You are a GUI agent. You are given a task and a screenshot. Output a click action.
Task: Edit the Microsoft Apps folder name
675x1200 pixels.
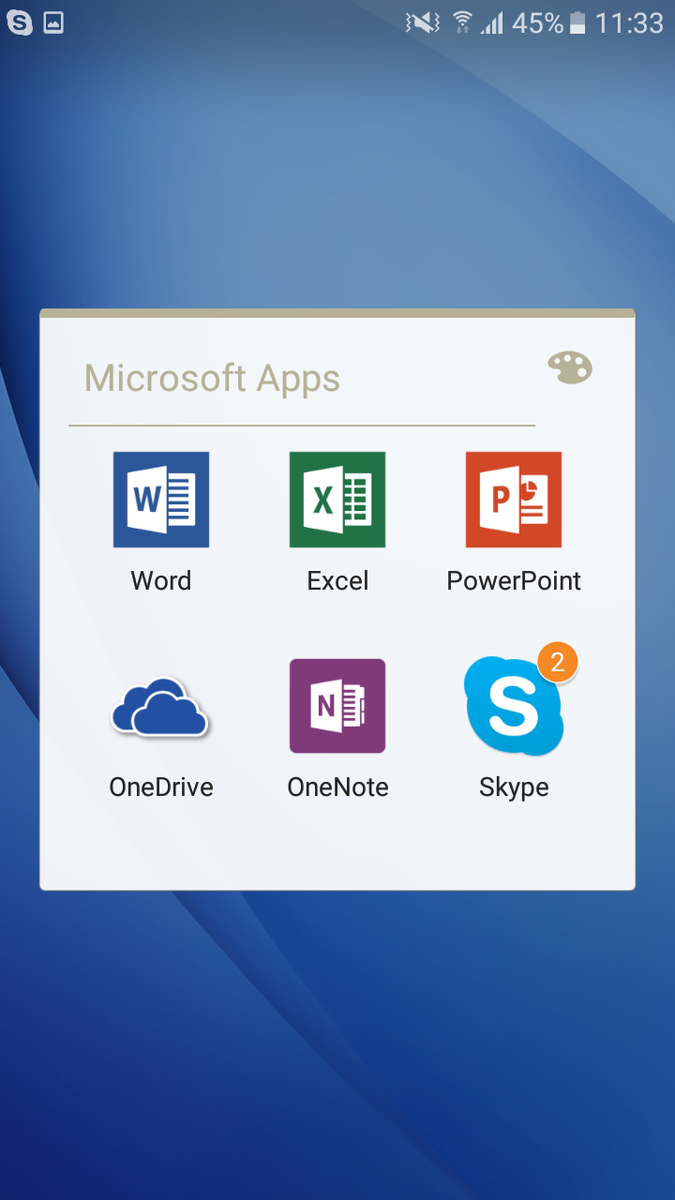[x=212, y=378]
